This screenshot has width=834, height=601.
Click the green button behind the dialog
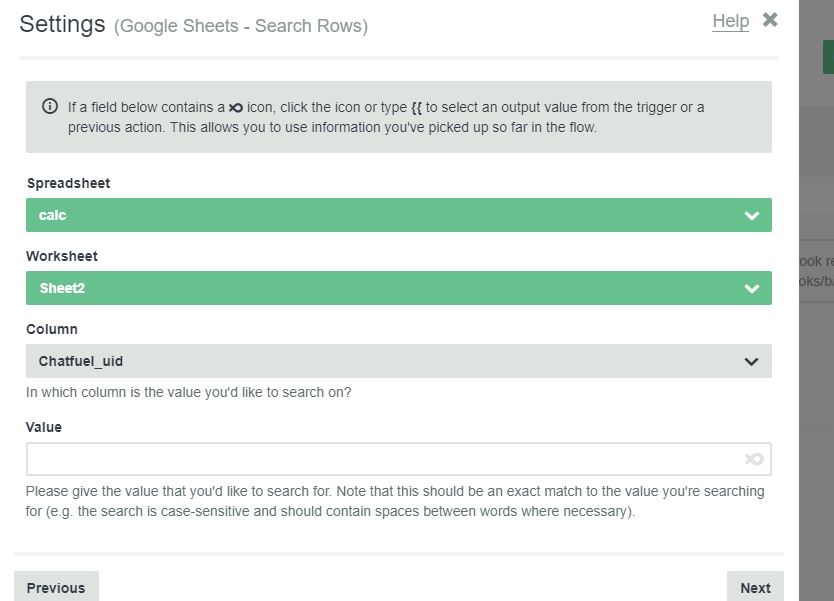click(x=828, y=57)
